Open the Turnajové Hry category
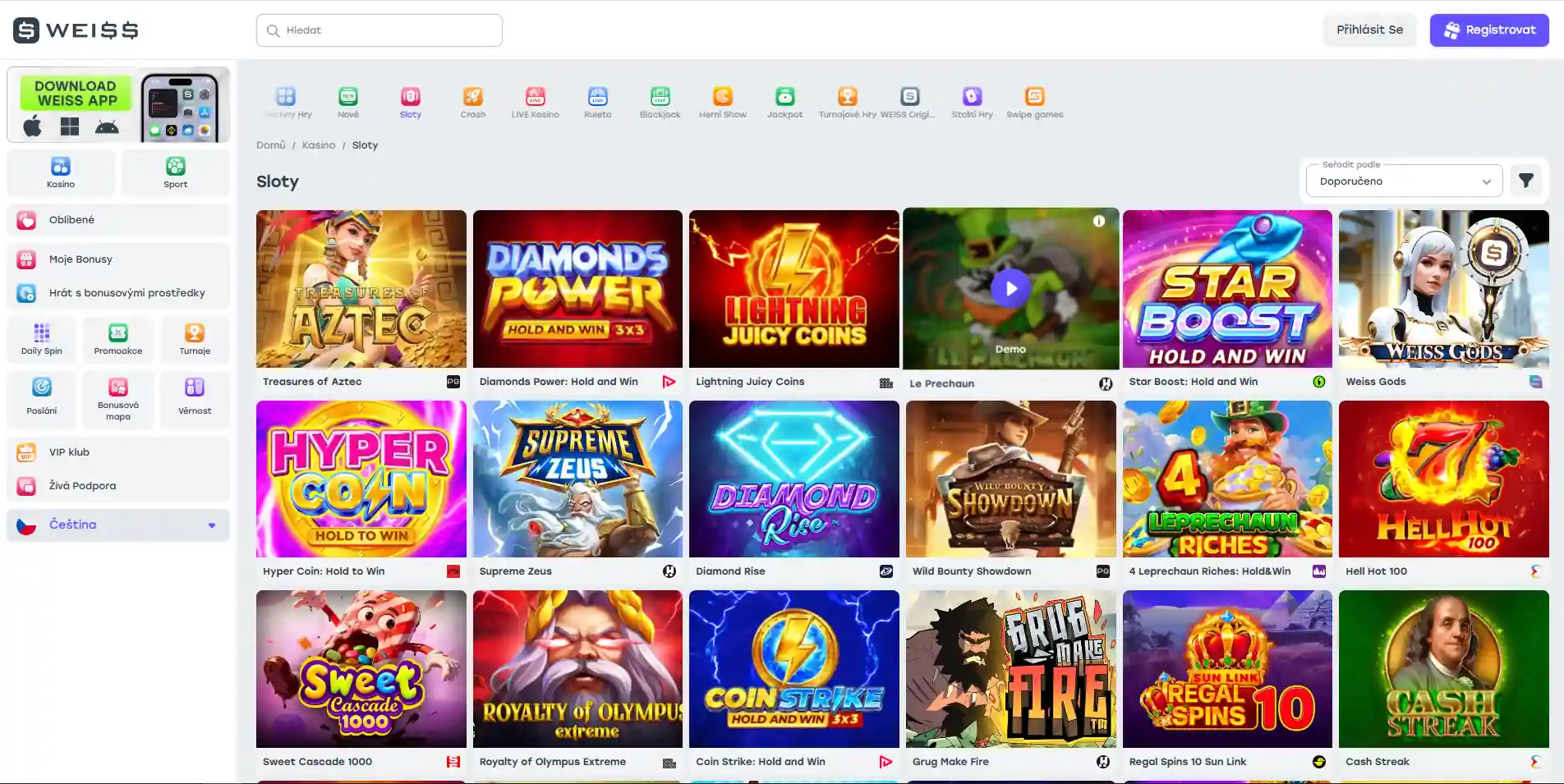 pyautogui.click(x=848, y=103)
